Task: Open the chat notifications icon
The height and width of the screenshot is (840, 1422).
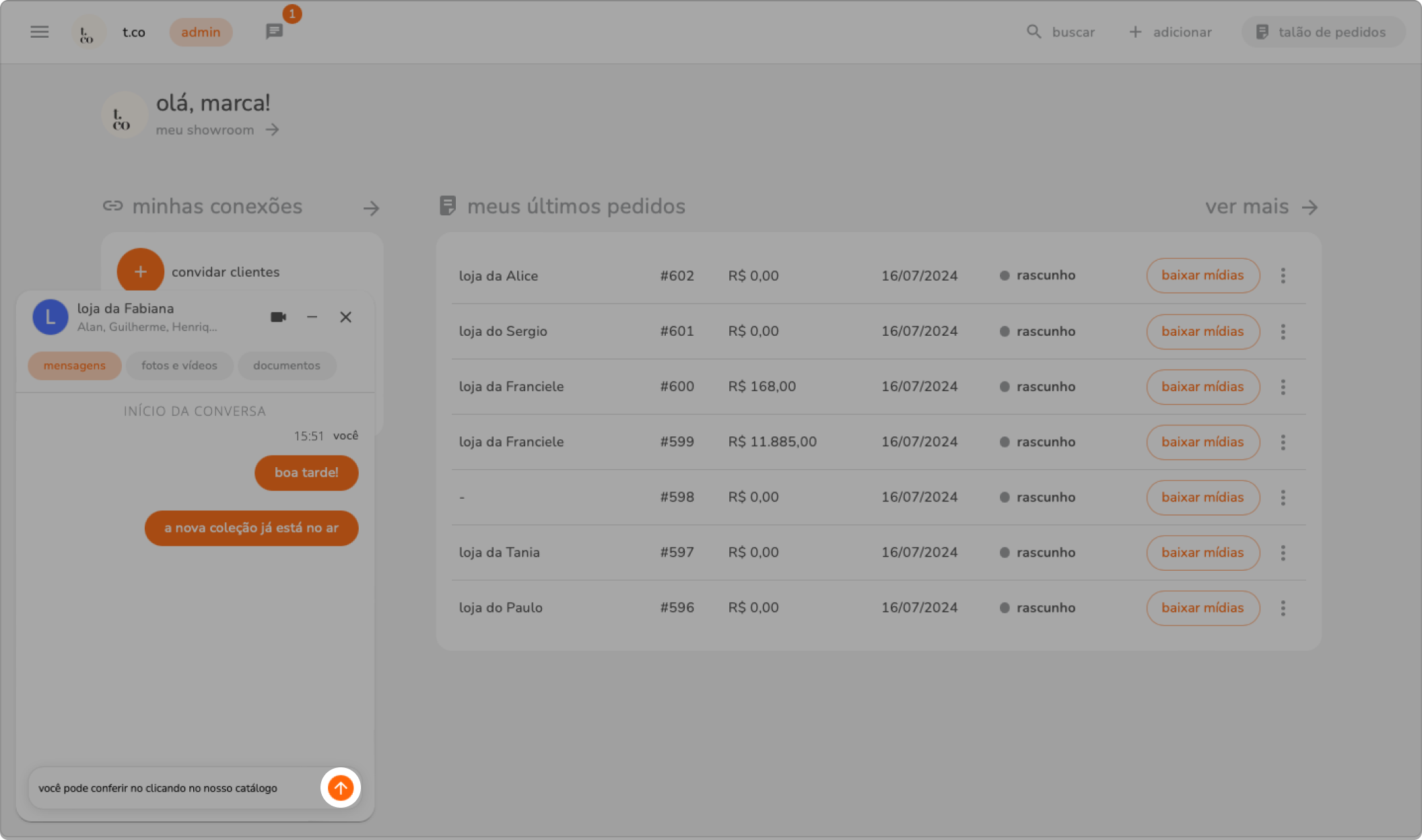Action: coord(274,32)
